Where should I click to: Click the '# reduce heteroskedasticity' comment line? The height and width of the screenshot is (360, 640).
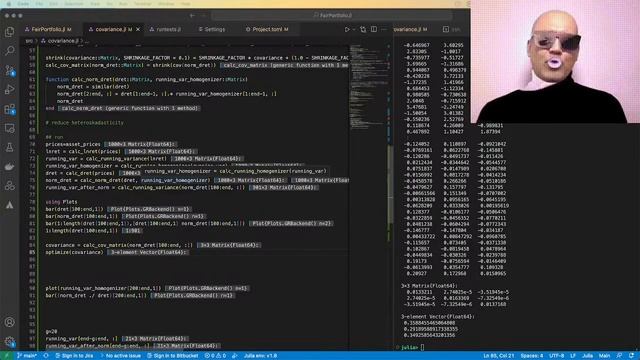click(84, 123)
